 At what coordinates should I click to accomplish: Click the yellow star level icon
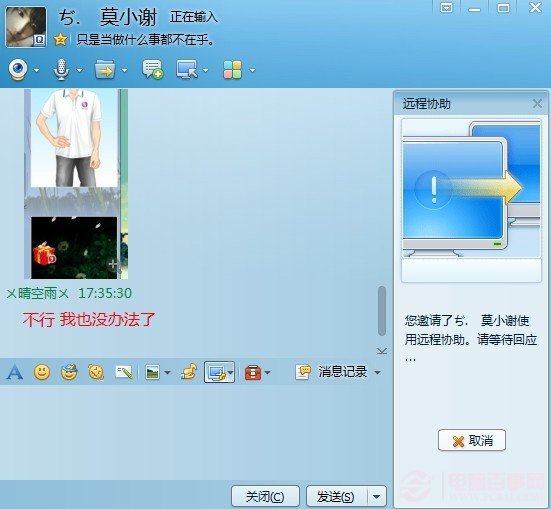60,39
